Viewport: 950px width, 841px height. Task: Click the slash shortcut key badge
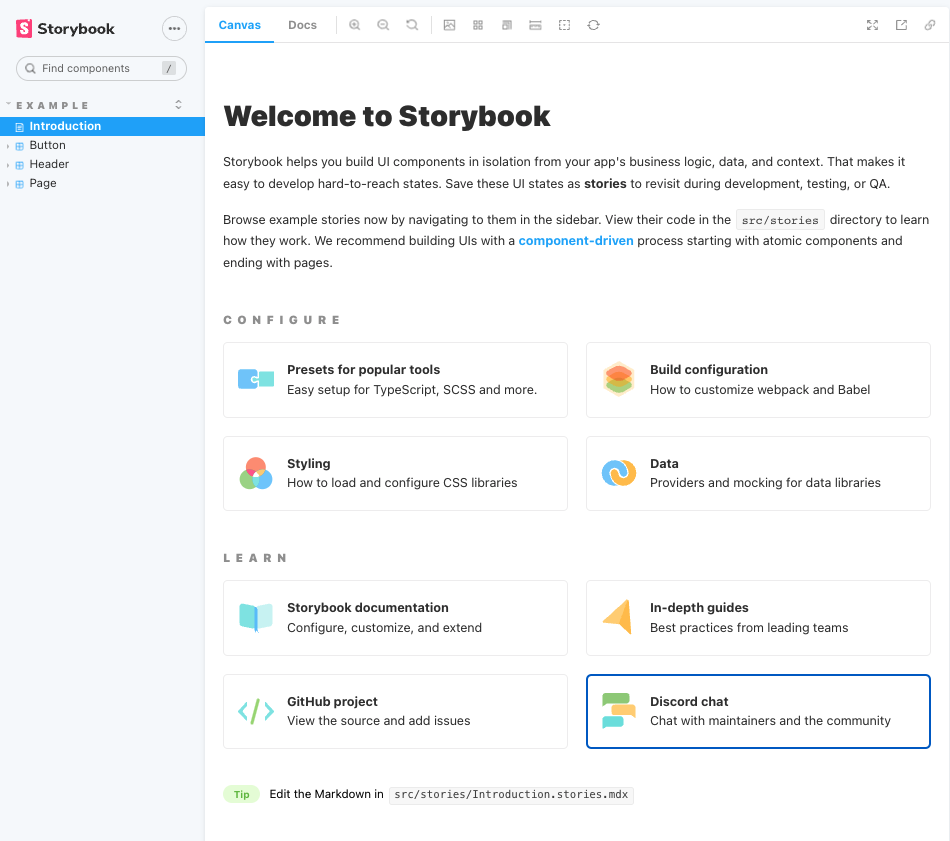coord(169,68)
